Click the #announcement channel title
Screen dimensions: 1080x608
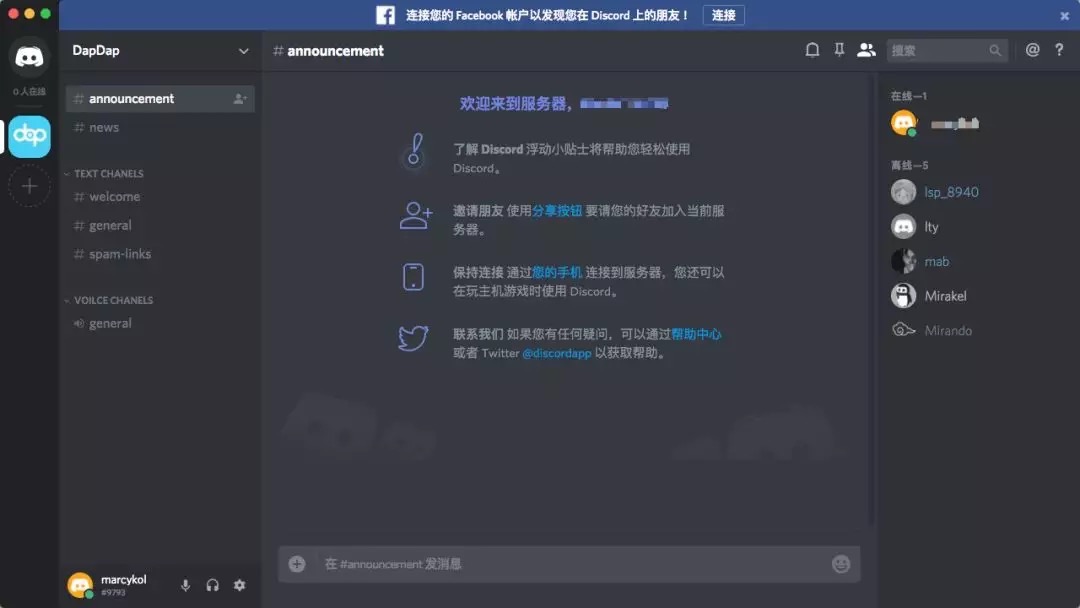click(335, 51)
